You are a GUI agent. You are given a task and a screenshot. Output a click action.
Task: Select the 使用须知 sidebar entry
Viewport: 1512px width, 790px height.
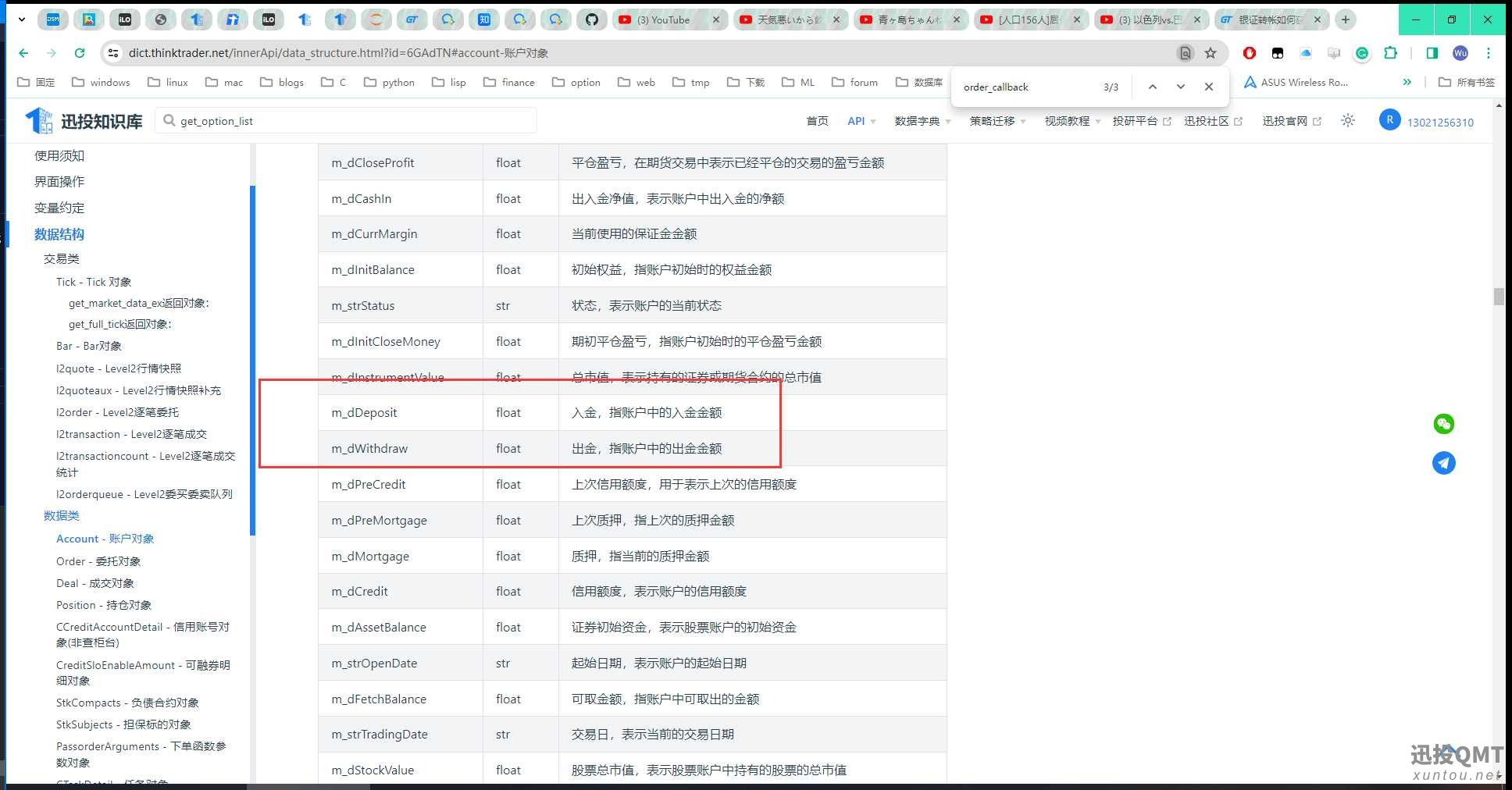[59, 155]
